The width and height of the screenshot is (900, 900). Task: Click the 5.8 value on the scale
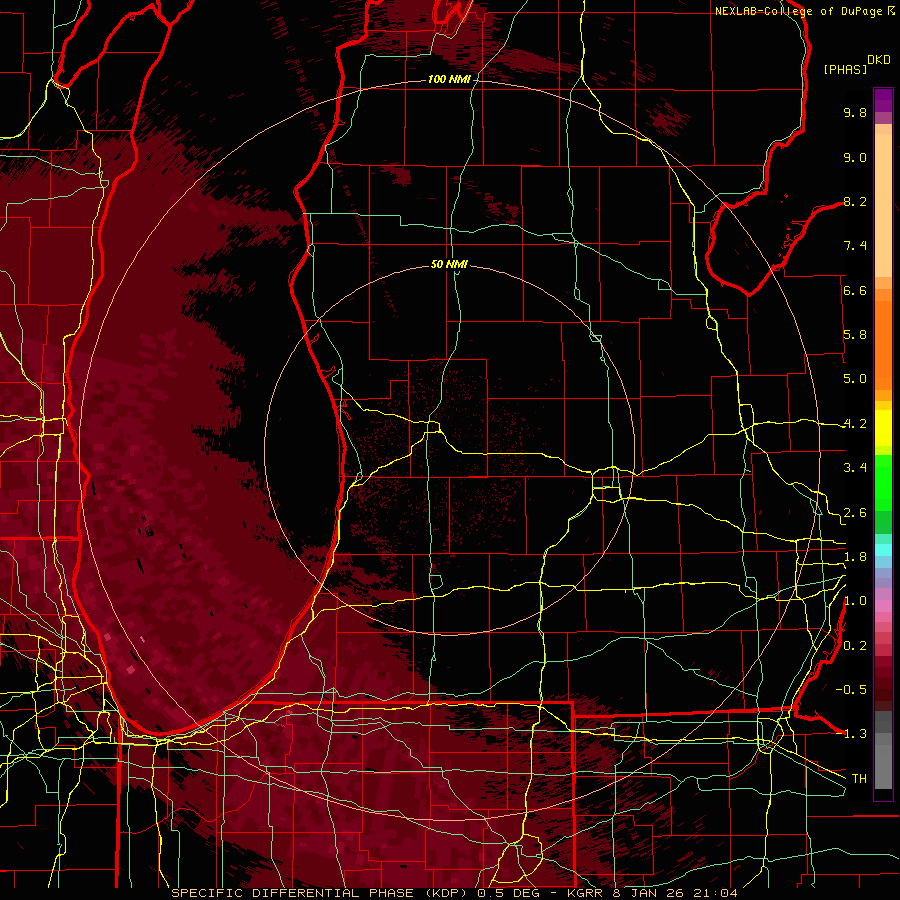855,335
